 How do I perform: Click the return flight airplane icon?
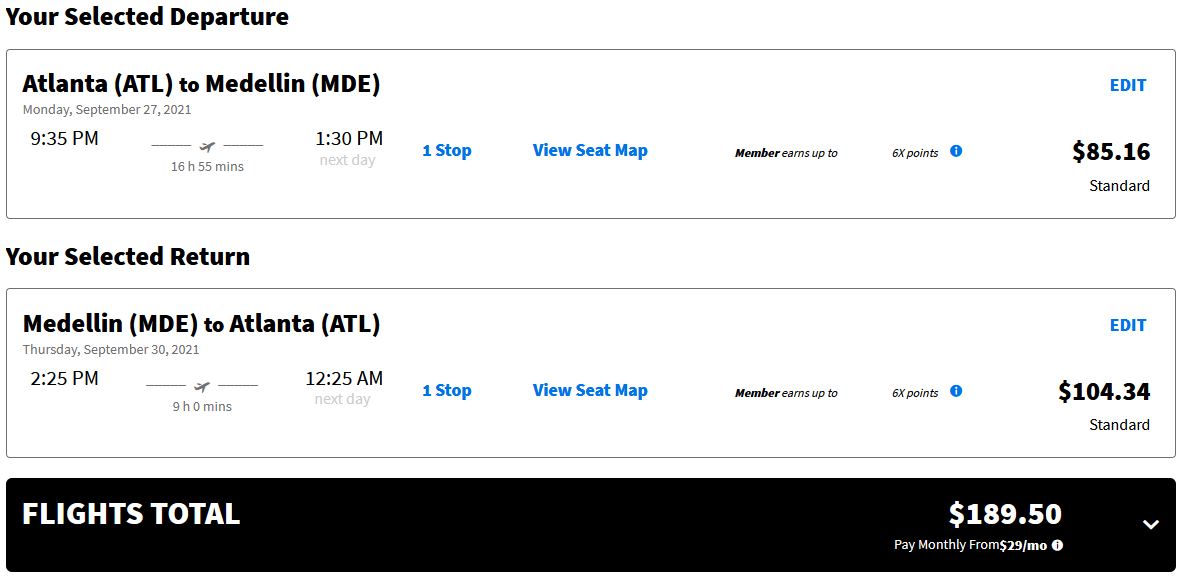pos(201,386)
